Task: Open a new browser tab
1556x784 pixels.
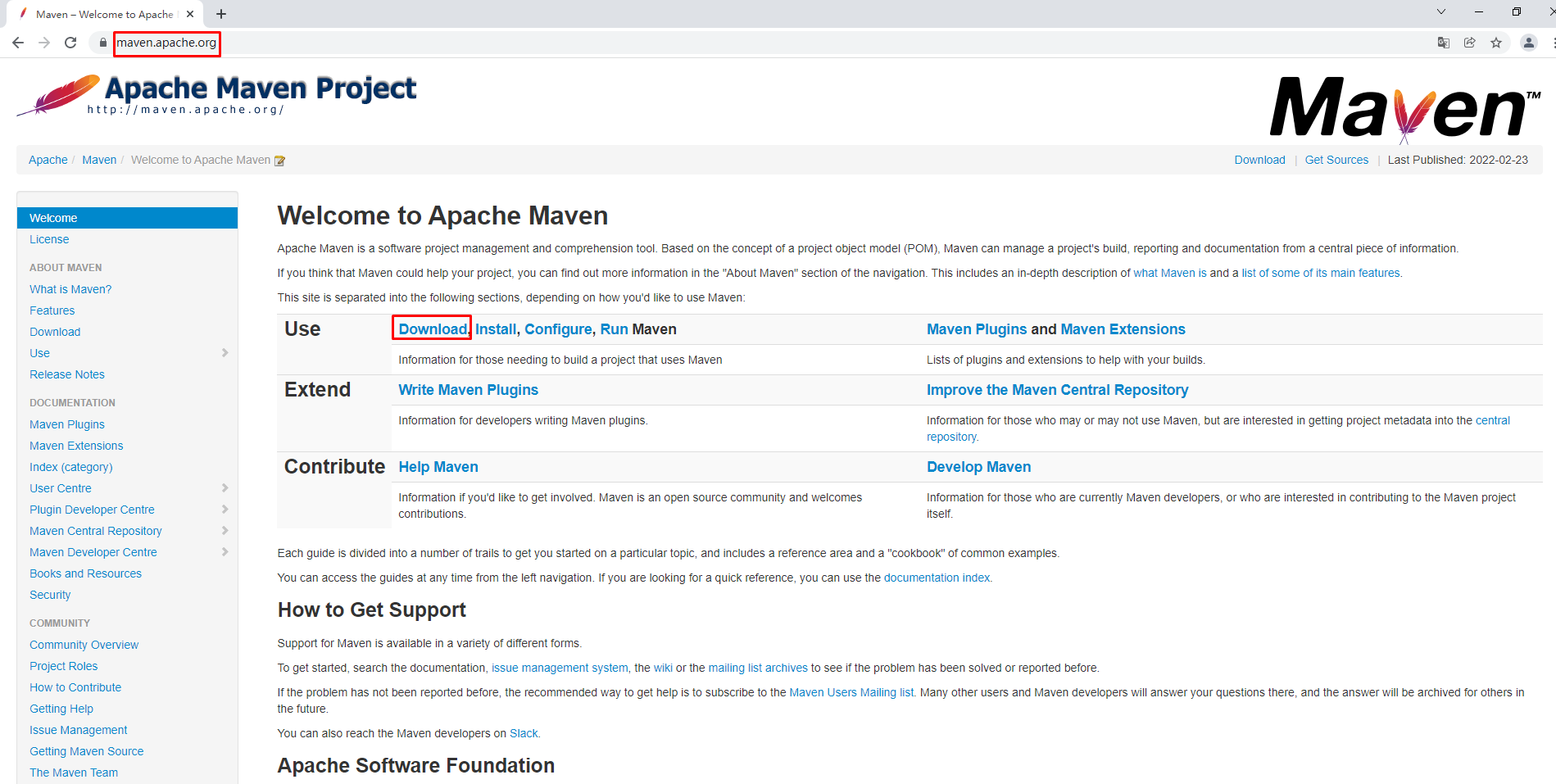Action: click(x=221, y=14)
